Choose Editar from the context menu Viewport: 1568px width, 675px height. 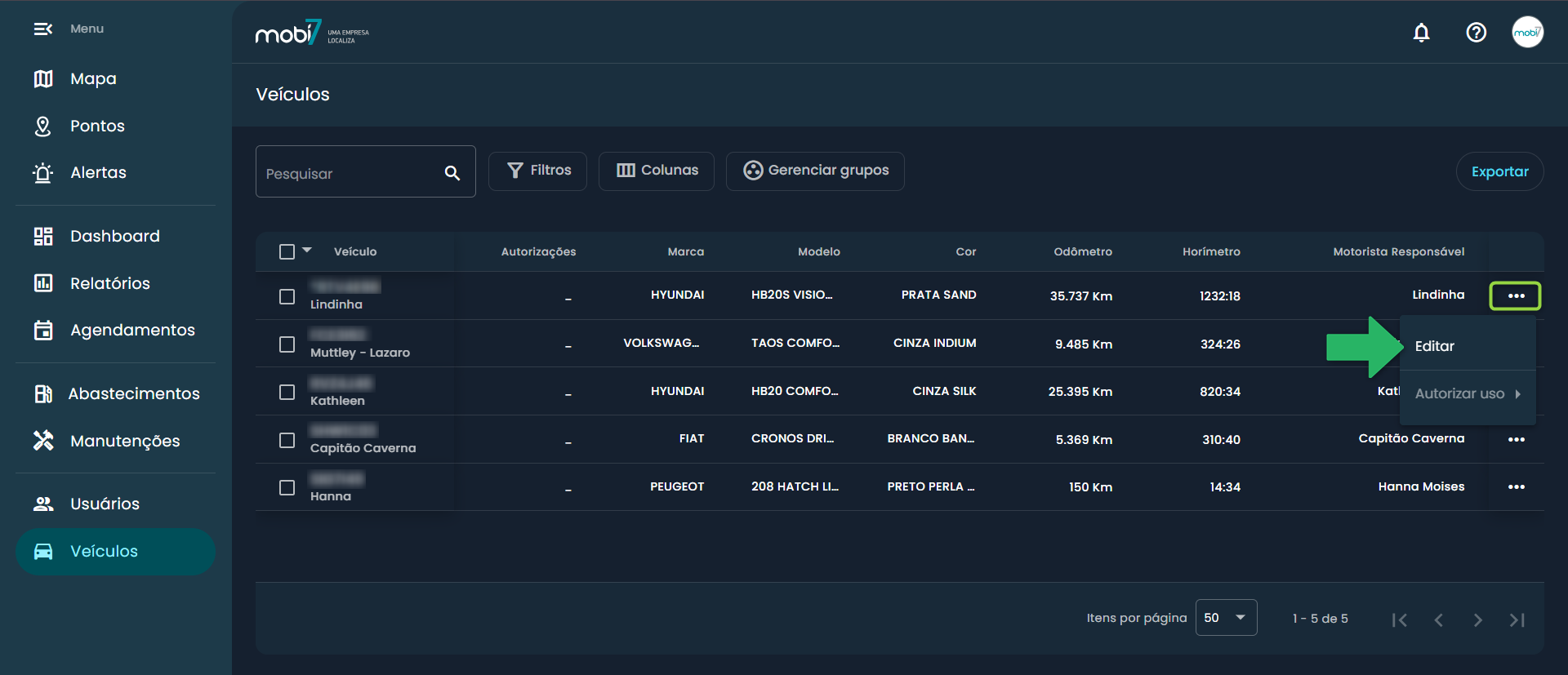pos(1435,346)
